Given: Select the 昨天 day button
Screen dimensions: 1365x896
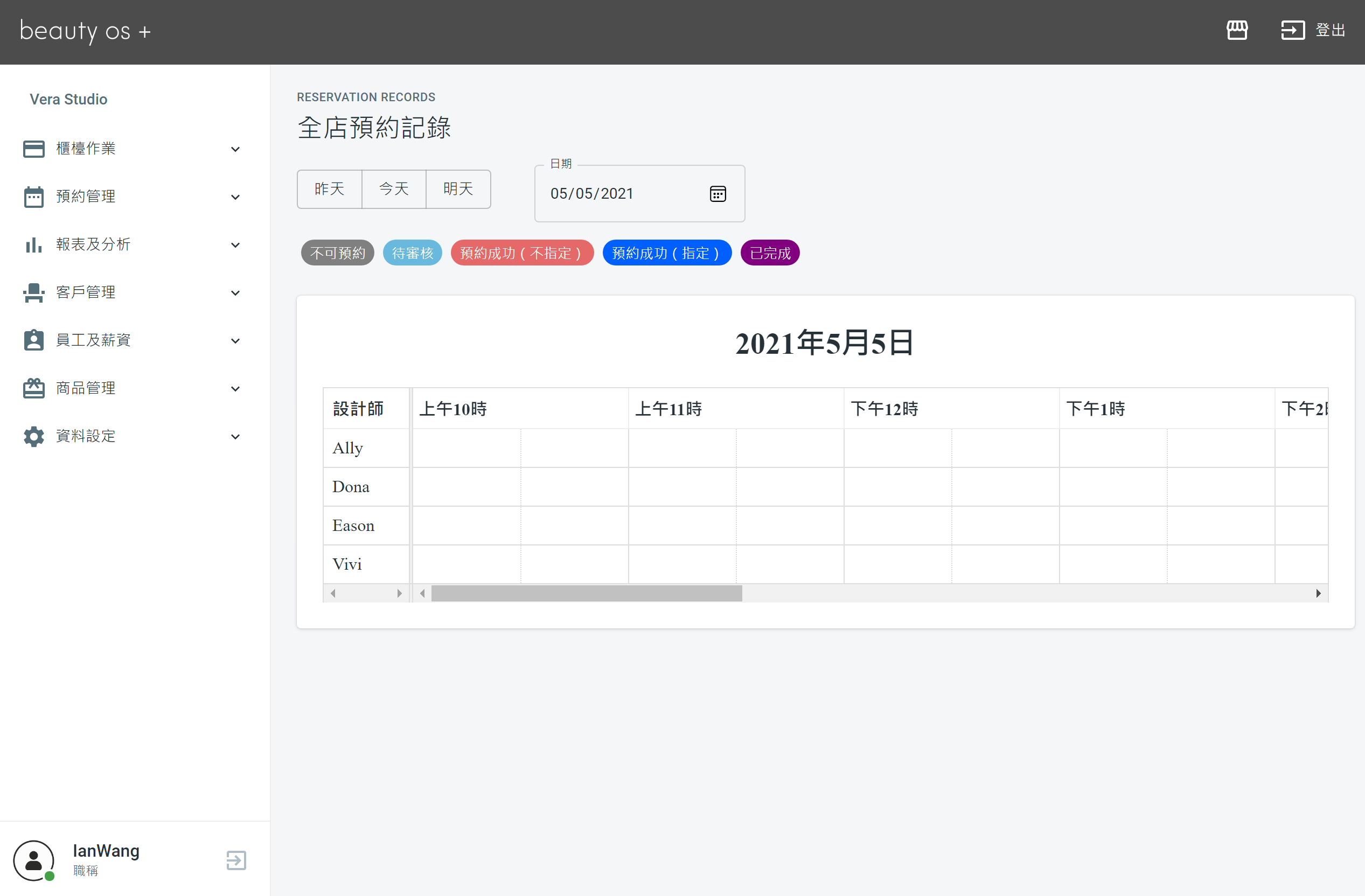Looking at the screenshot, I should coord(329,189).
